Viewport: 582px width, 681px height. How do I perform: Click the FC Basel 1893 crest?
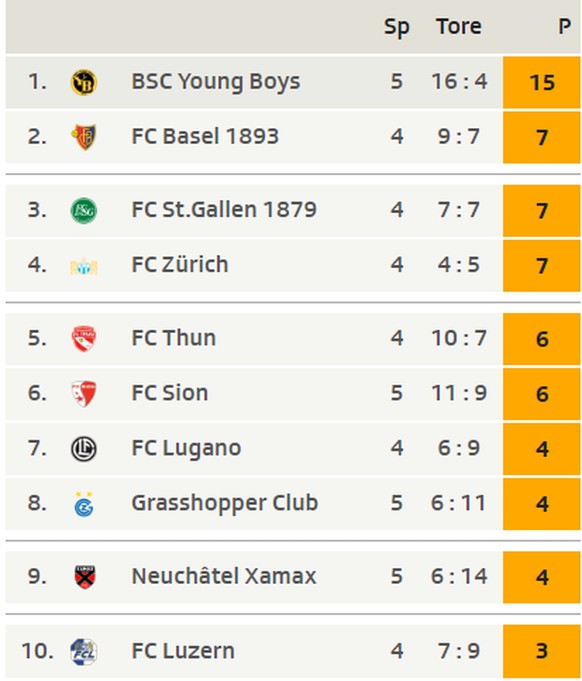[83, 137]
